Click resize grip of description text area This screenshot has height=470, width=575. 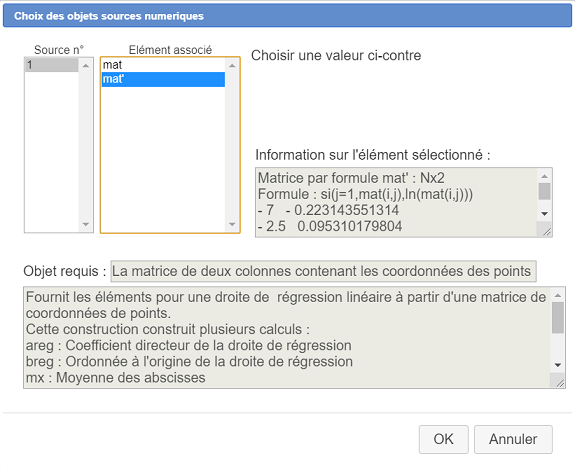pos(560,382)
